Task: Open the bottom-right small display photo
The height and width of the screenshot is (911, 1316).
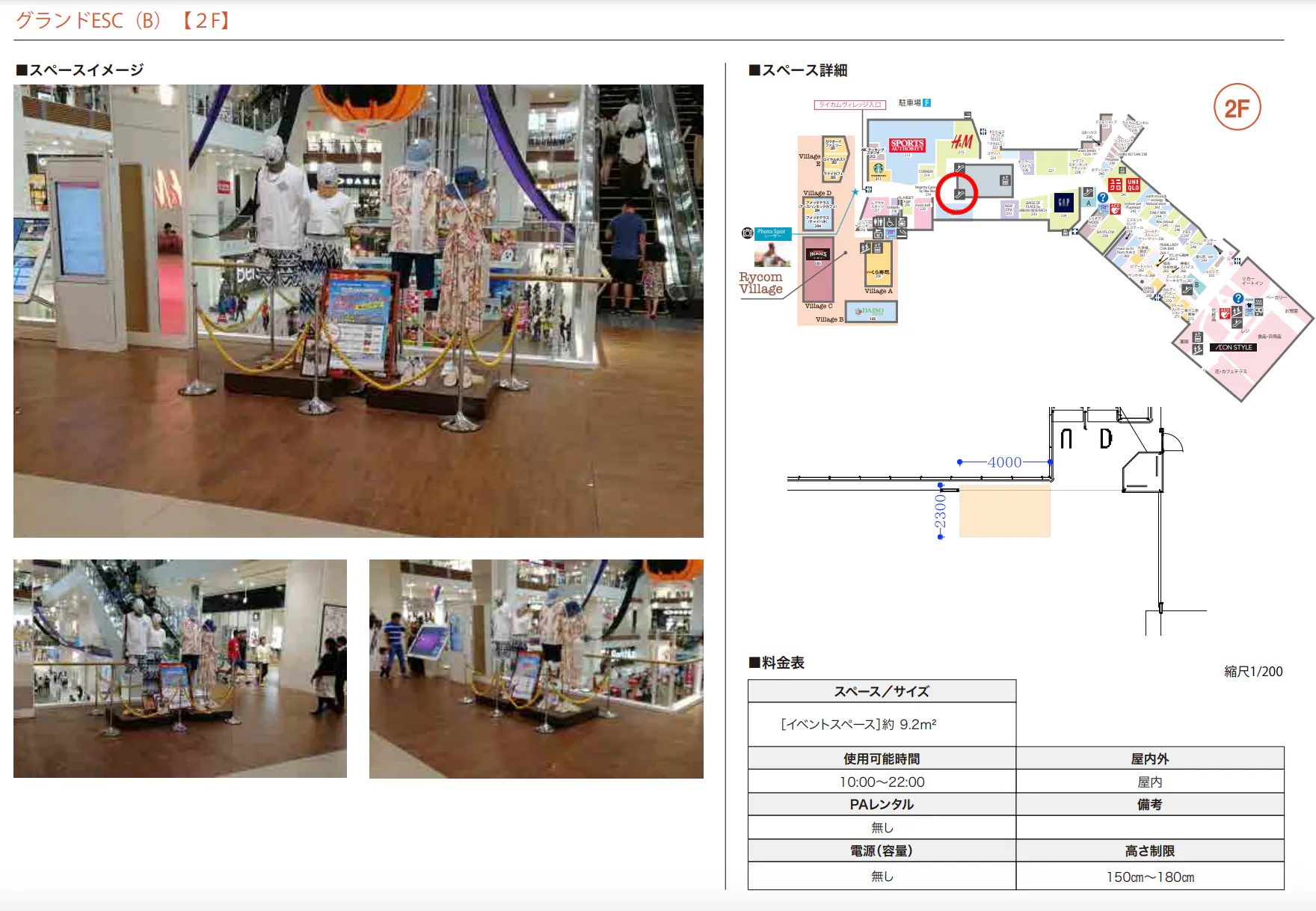Action: [536, 668]
